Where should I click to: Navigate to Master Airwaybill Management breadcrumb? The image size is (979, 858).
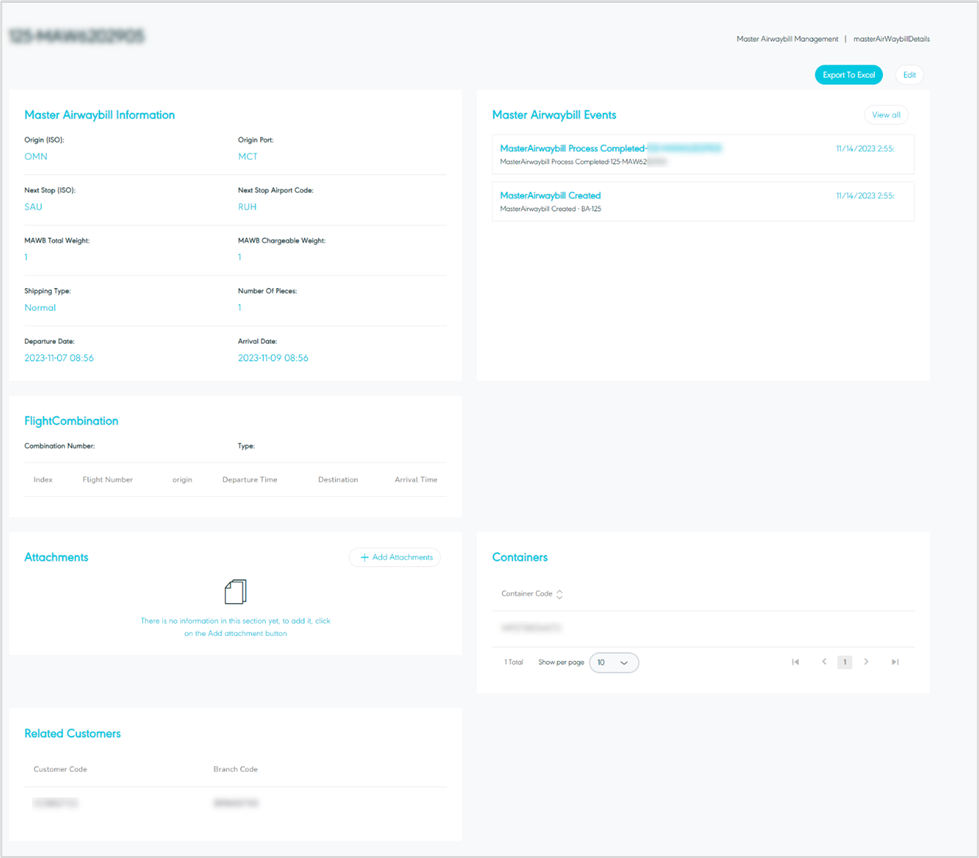[x=787, y=39]
